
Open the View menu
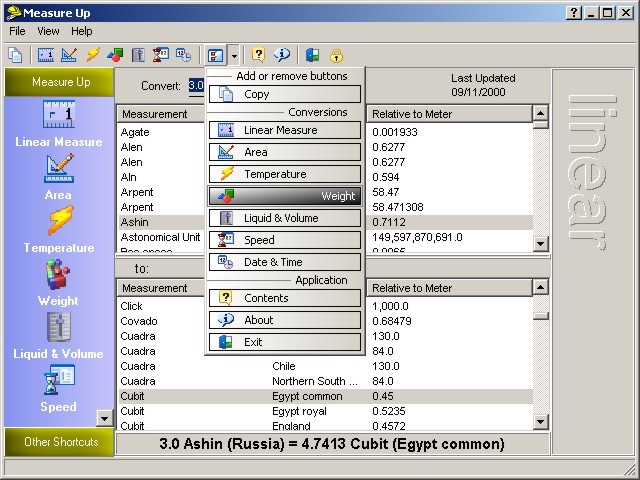click(x=48, y=31)
